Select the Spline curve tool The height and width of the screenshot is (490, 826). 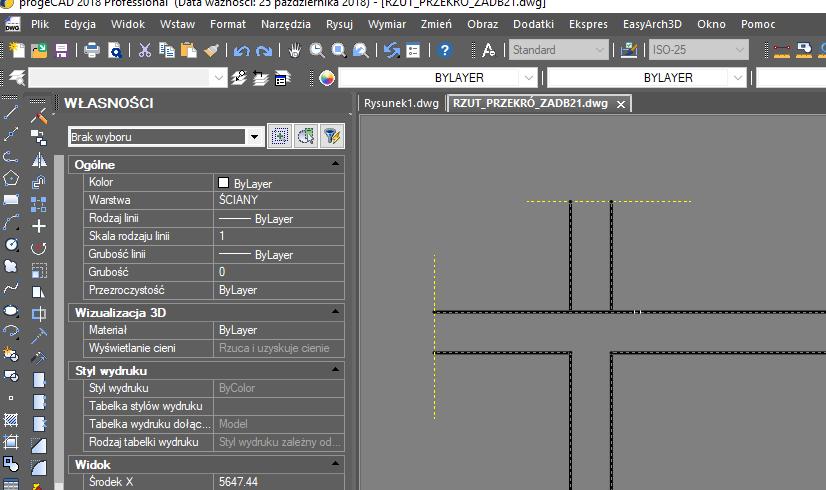(11, 288)
